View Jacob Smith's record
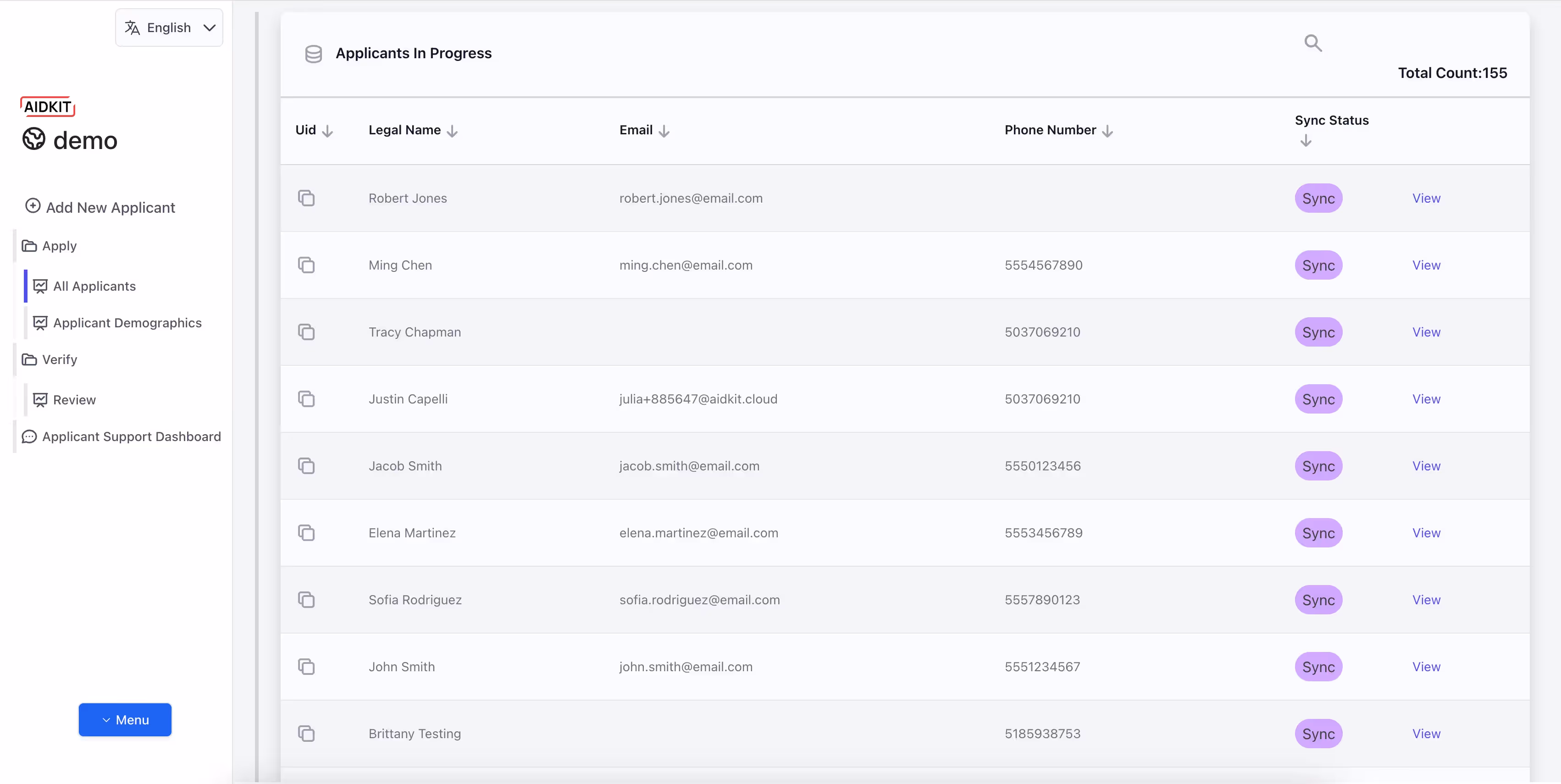The image size is (1561, 784). (x=1427, y=466)
